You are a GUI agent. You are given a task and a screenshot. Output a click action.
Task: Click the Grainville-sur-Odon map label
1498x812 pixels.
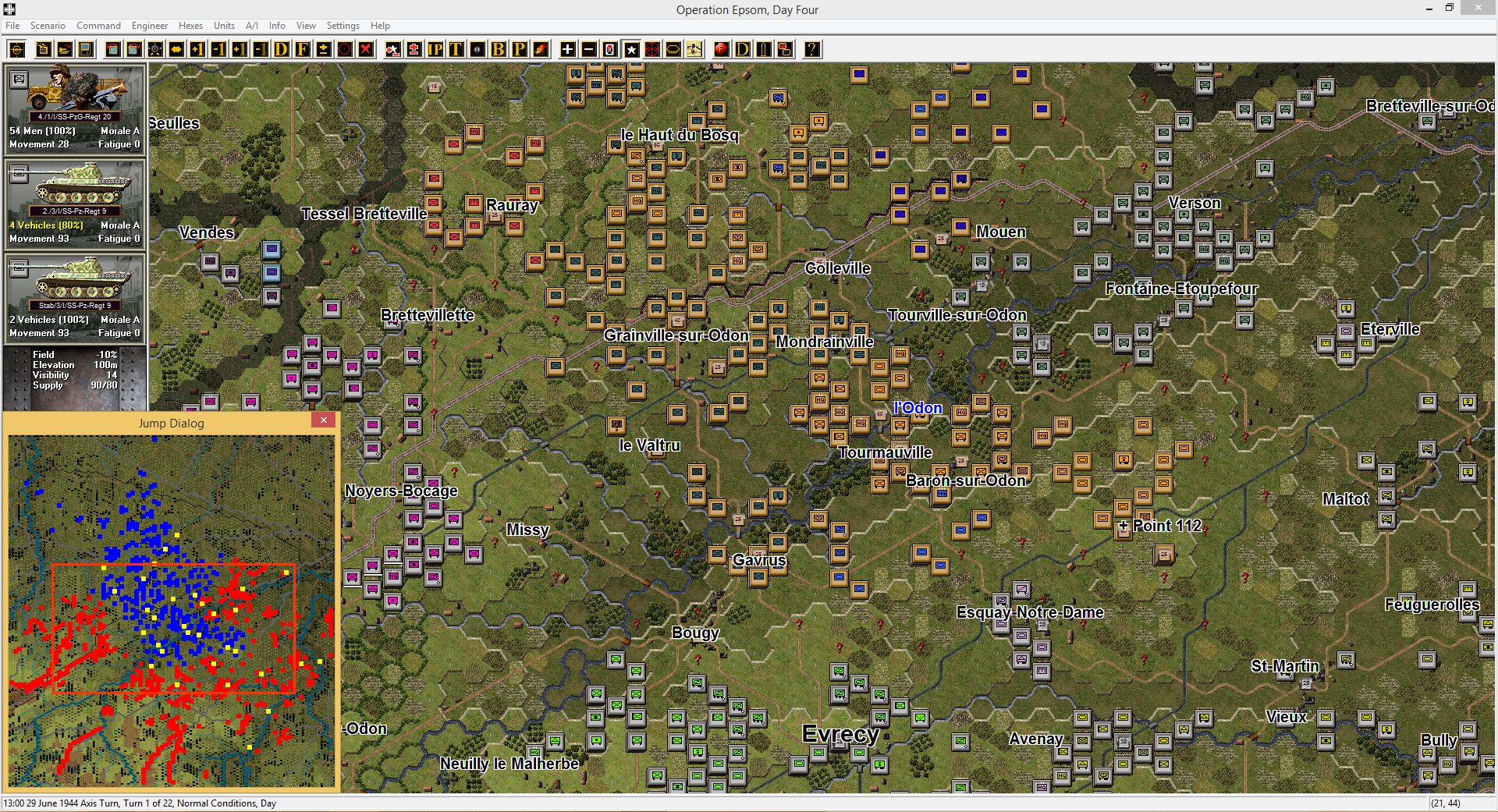click(x=676, y=335)
